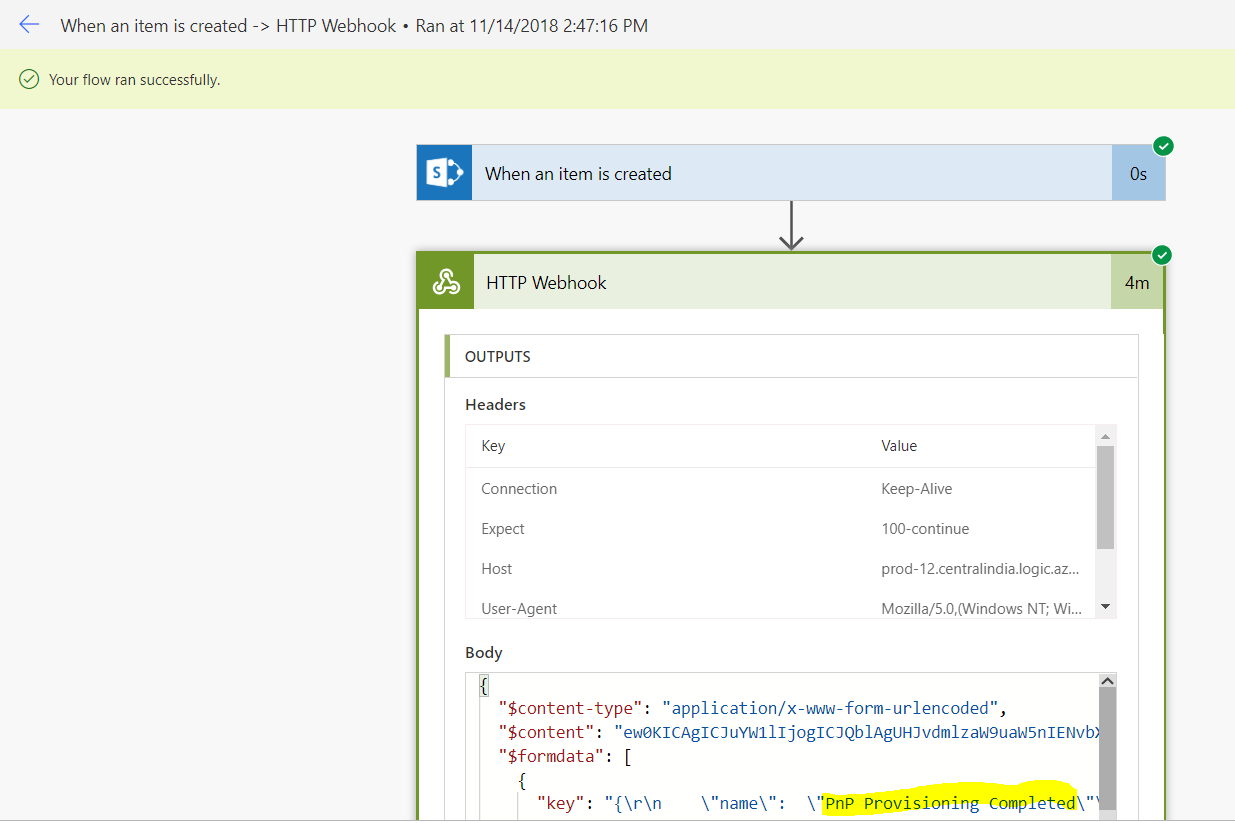Click the 'Ran at 11/14/2018 2:47:16 PM' timestamp
Image resolution: width=1235 pixels, height=823 pixels.
532,26
